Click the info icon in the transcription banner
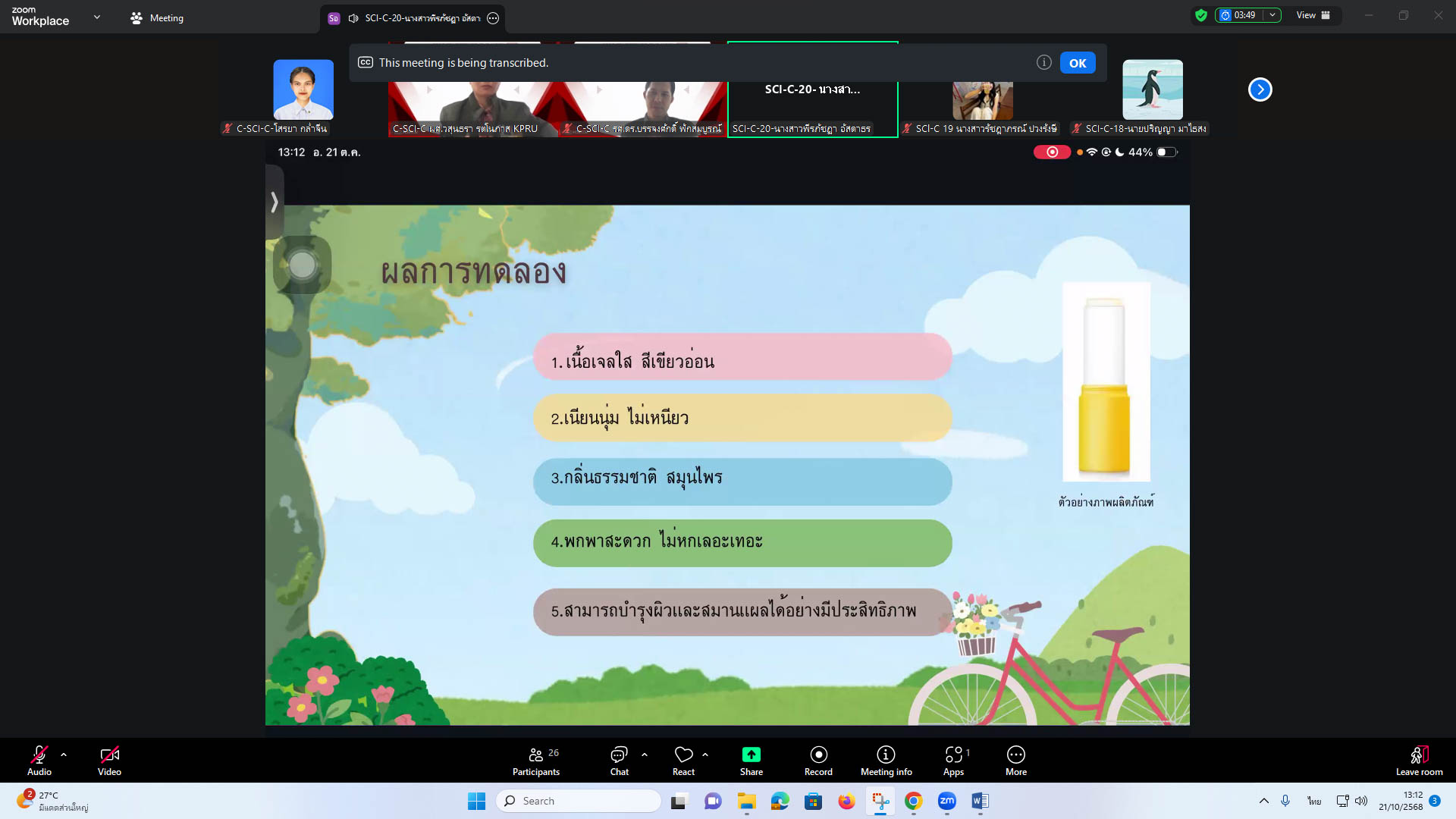Screen dimensions: 1456x819 [1043, 63]
